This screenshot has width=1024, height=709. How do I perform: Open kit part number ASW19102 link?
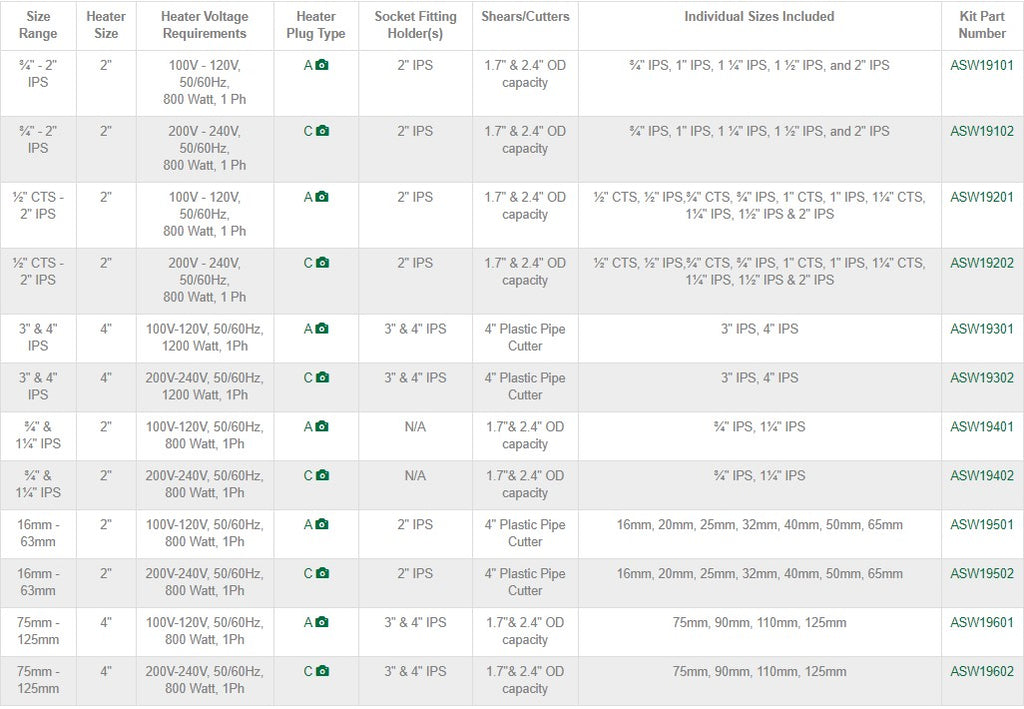tap(981, 131)
